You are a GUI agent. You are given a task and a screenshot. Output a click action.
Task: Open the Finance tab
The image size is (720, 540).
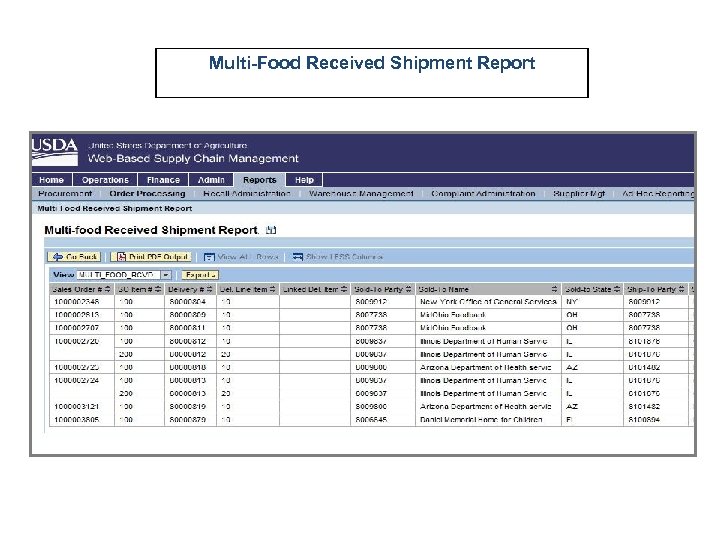163,180
